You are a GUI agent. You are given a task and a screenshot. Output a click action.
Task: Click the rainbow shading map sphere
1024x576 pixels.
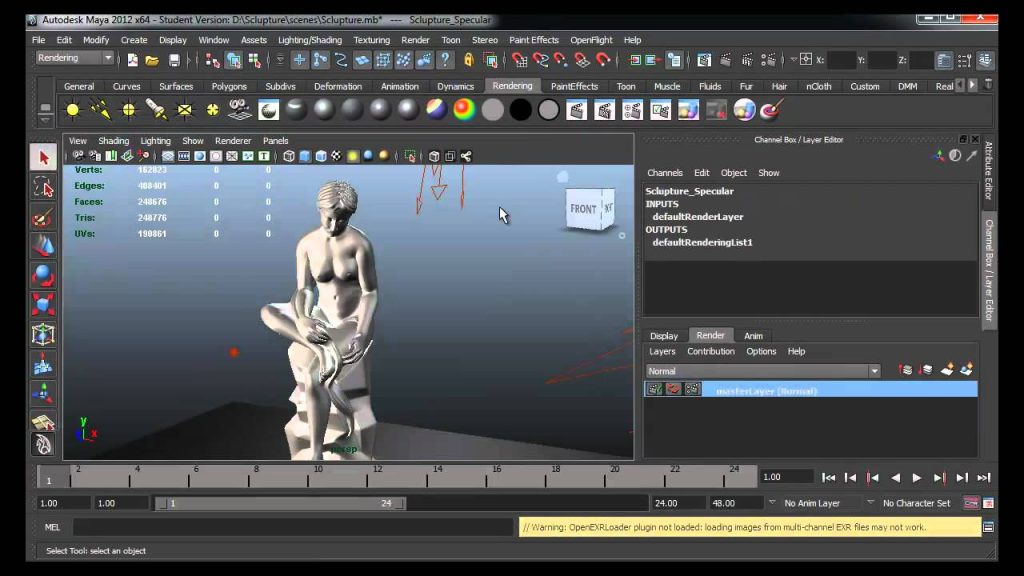tap(464, 110)
